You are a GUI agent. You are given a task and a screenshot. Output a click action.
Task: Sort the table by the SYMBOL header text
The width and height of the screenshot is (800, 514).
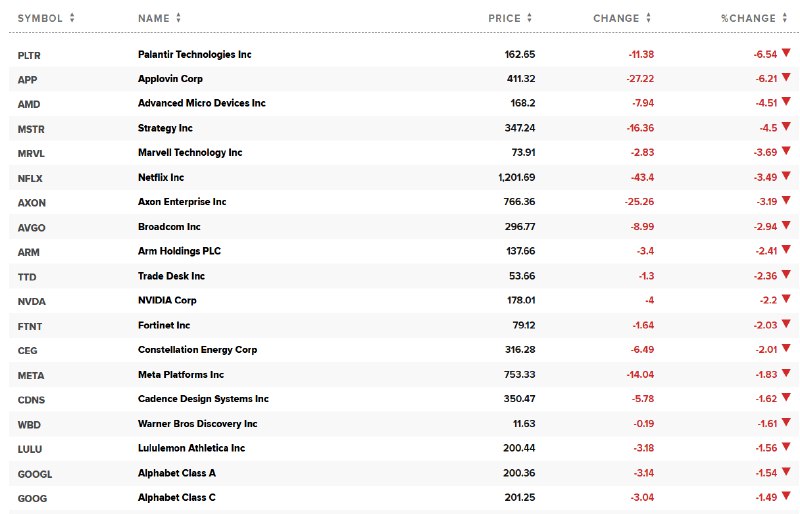click(40, 18)
